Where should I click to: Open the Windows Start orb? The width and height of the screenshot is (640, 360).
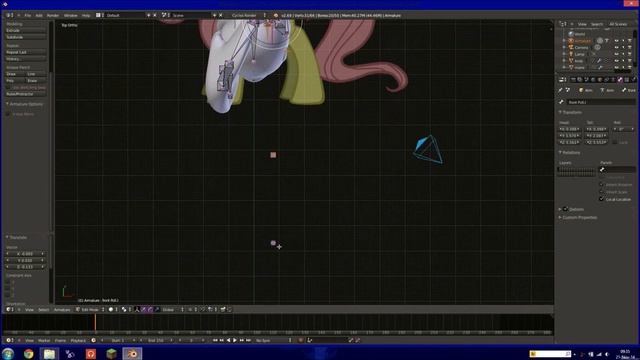tap(8, 353)
